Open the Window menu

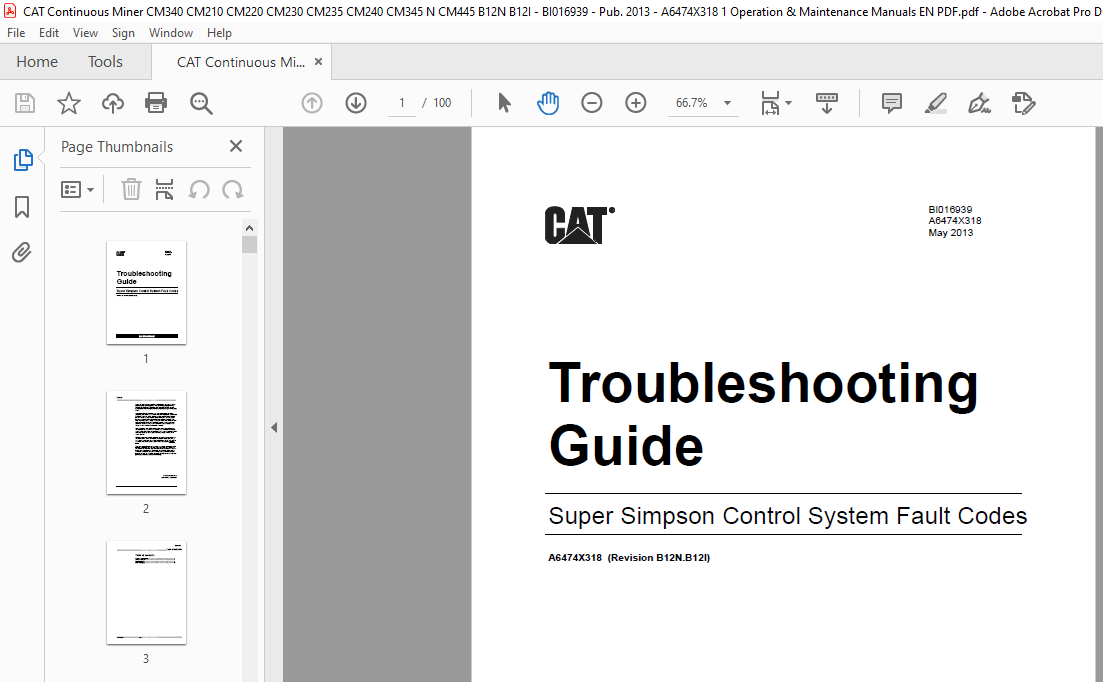[x=171, y=33]
